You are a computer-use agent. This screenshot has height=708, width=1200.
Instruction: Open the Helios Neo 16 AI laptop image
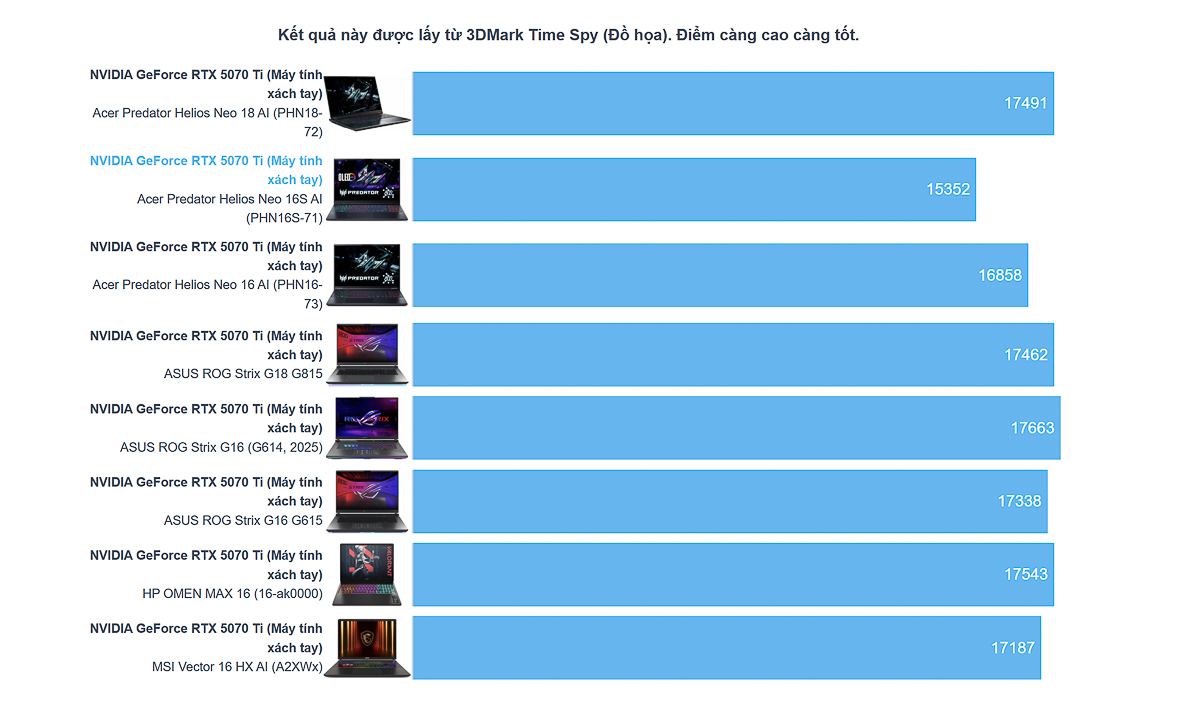tap(367, 275)
